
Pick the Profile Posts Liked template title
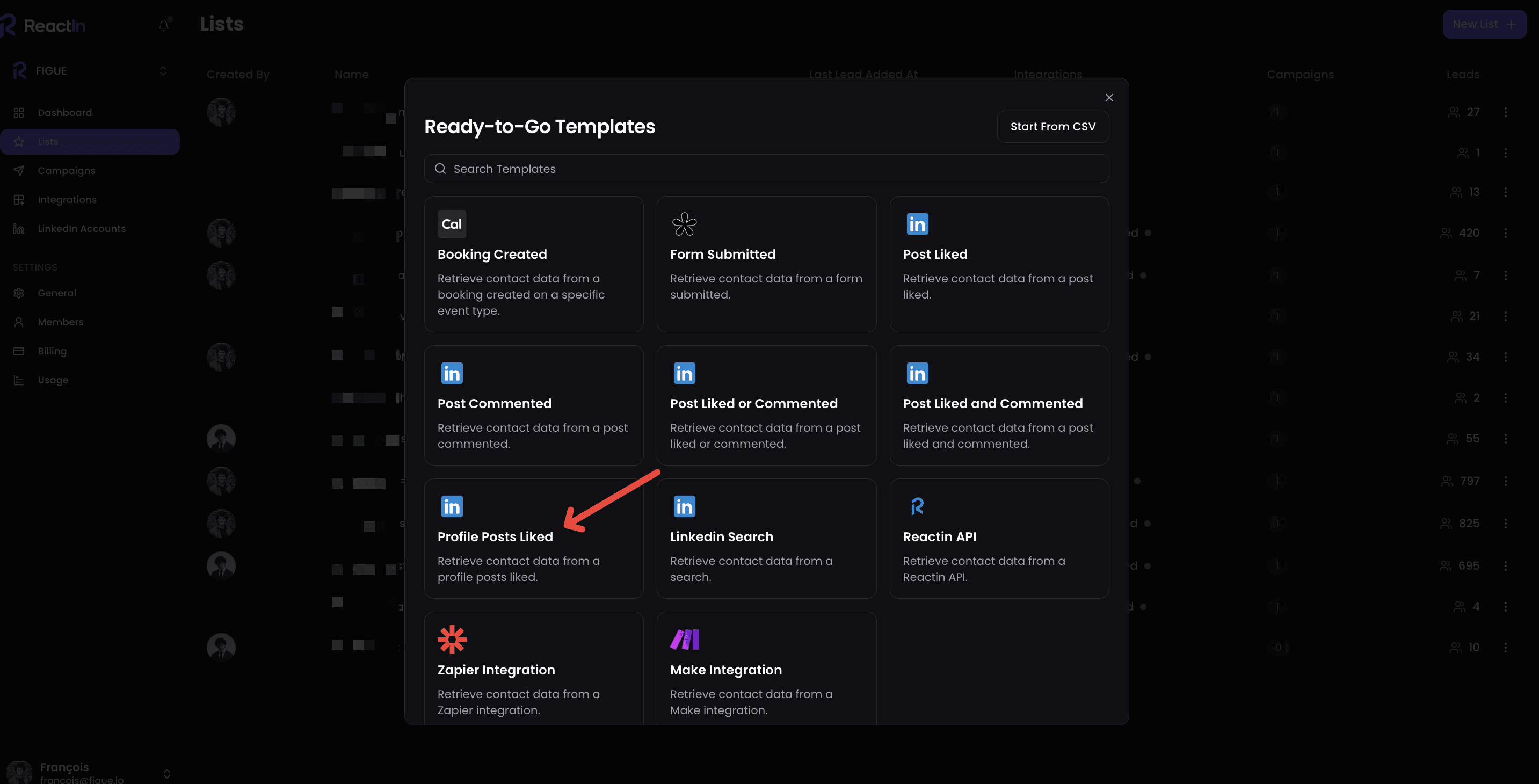495,537
